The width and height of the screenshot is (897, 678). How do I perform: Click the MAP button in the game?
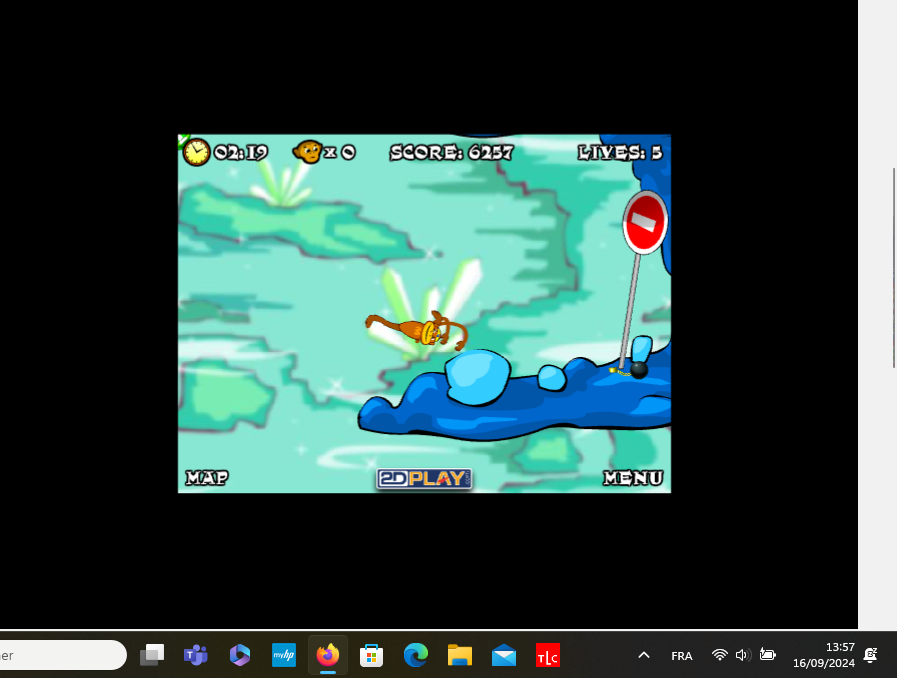pos(207,478)
